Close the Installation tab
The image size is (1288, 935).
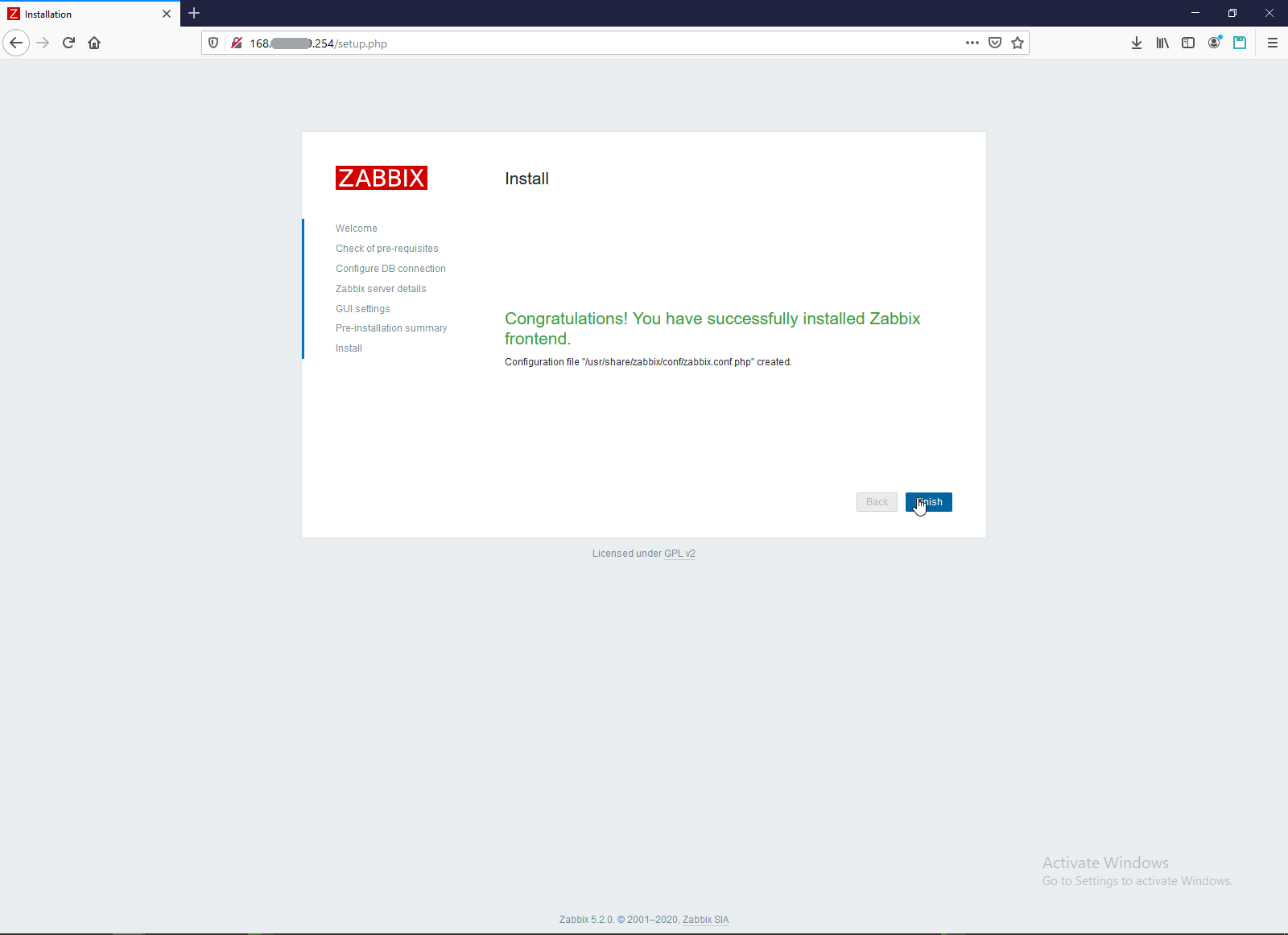pyautogui.click(x=167, y=14)
